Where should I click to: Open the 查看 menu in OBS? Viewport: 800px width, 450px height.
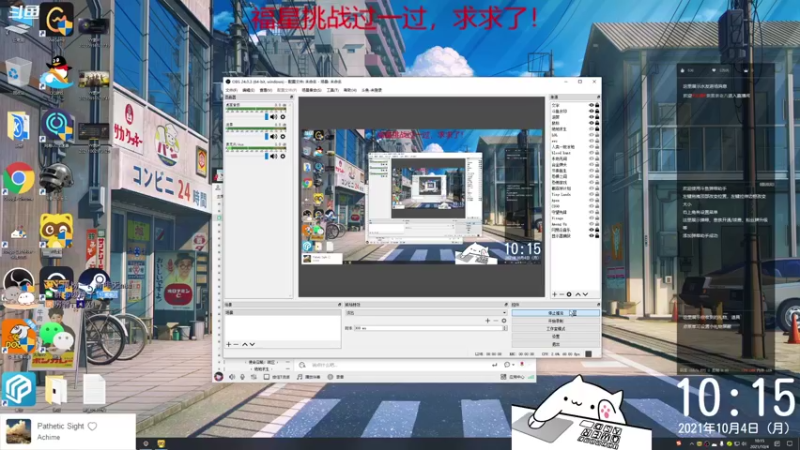point(266,90)
